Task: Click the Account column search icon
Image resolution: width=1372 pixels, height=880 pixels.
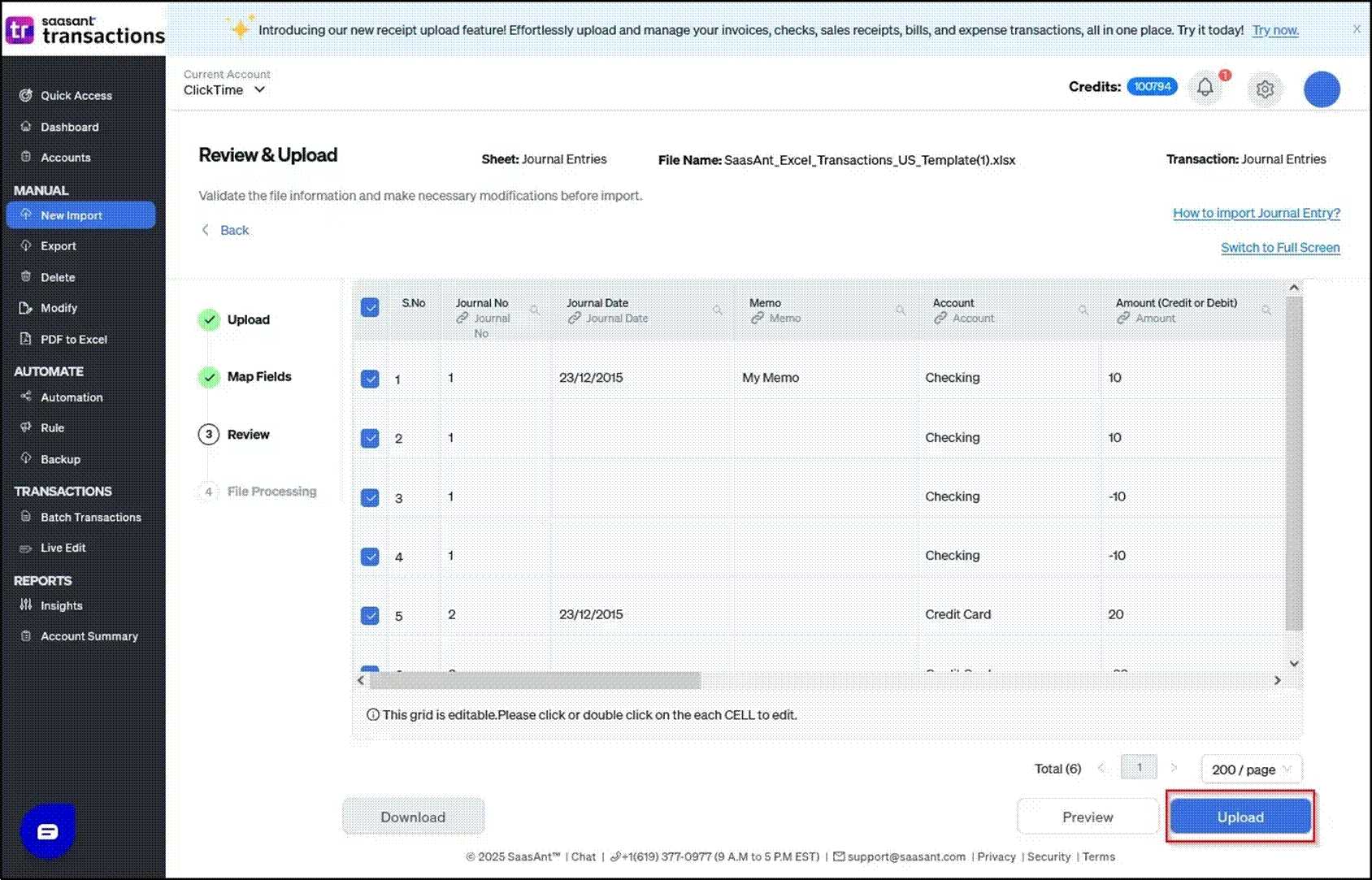Action: [x=1083, y=310]
